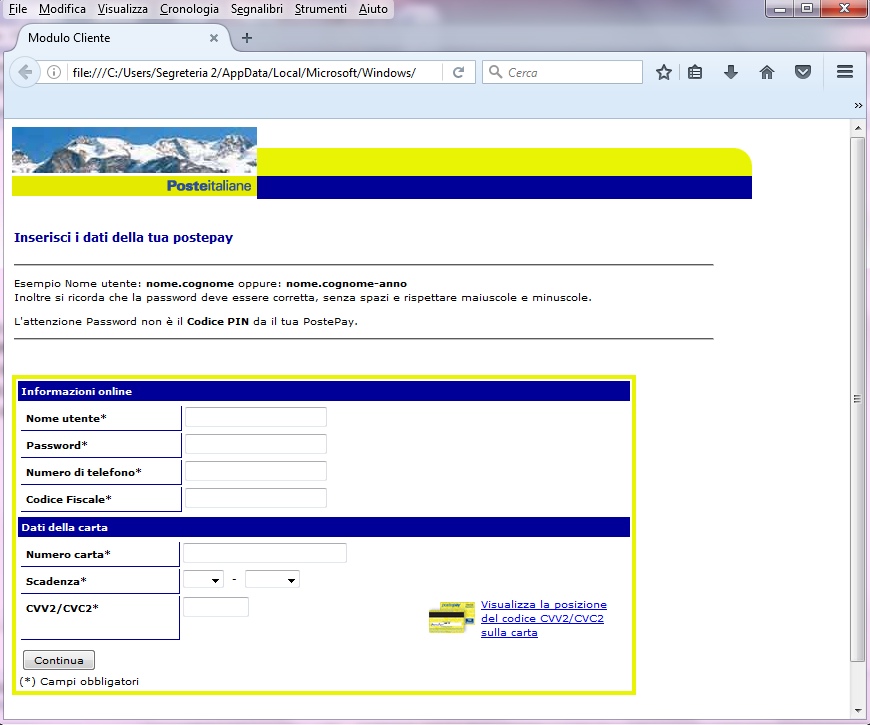Screen dimensions: 870x725
Task: Click the back navigation arrow
Action: point(25,72)
